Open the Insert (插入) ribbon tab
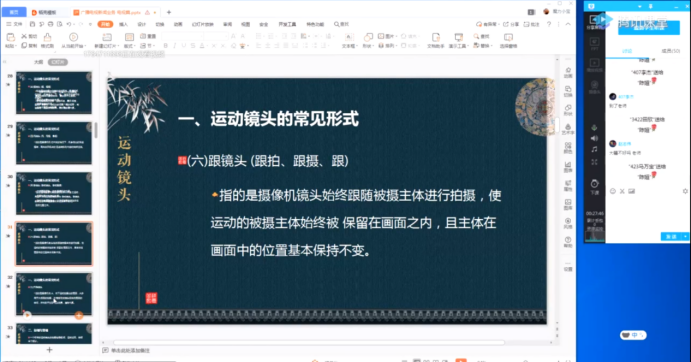Viewport: 691px width, 362px height. click(123, 24)
